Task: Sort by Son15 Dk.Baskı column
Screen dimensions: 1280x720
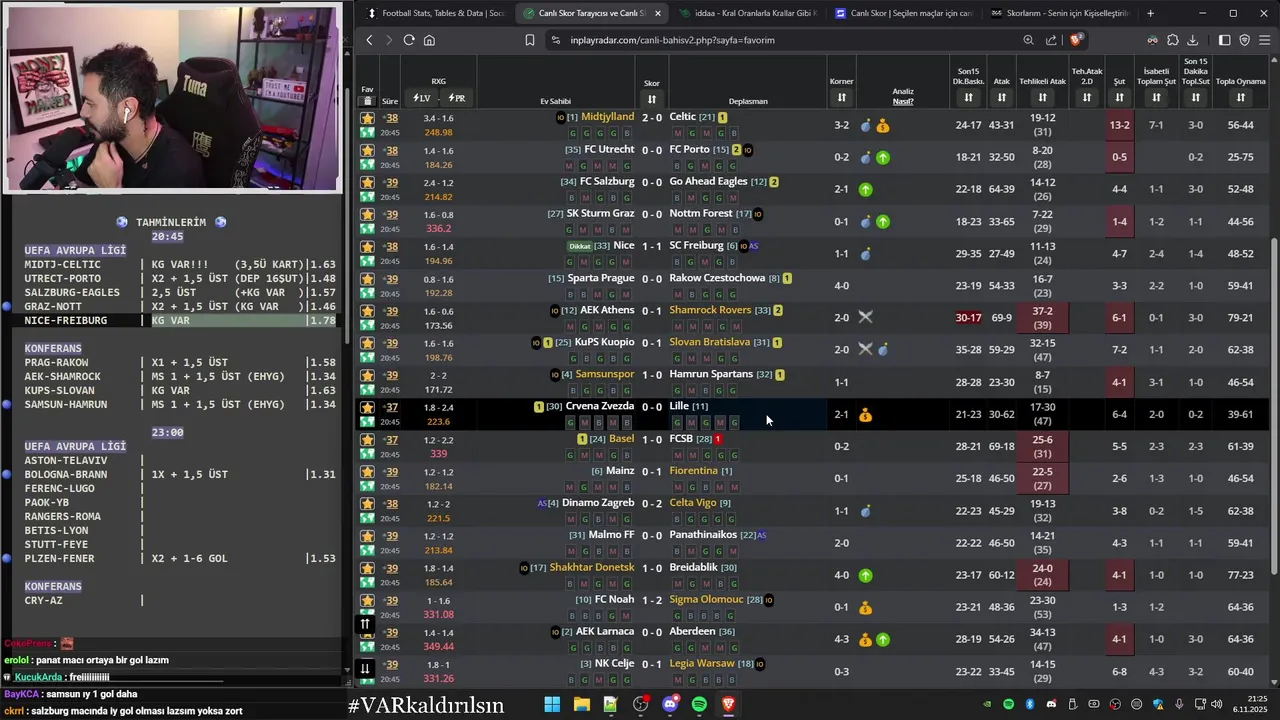Action: coord(968,97)
